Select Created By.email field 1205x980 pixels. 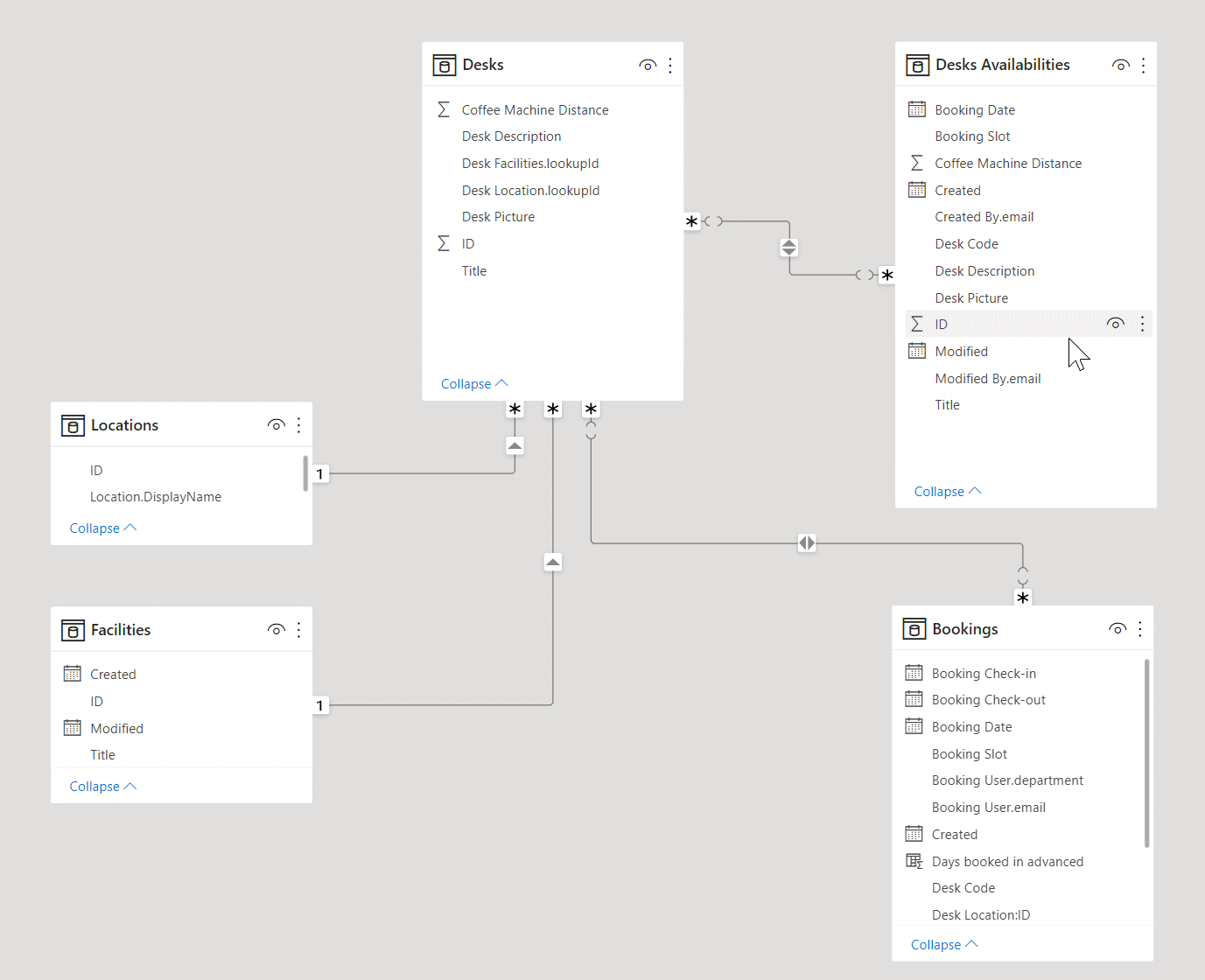click(984, 217)
